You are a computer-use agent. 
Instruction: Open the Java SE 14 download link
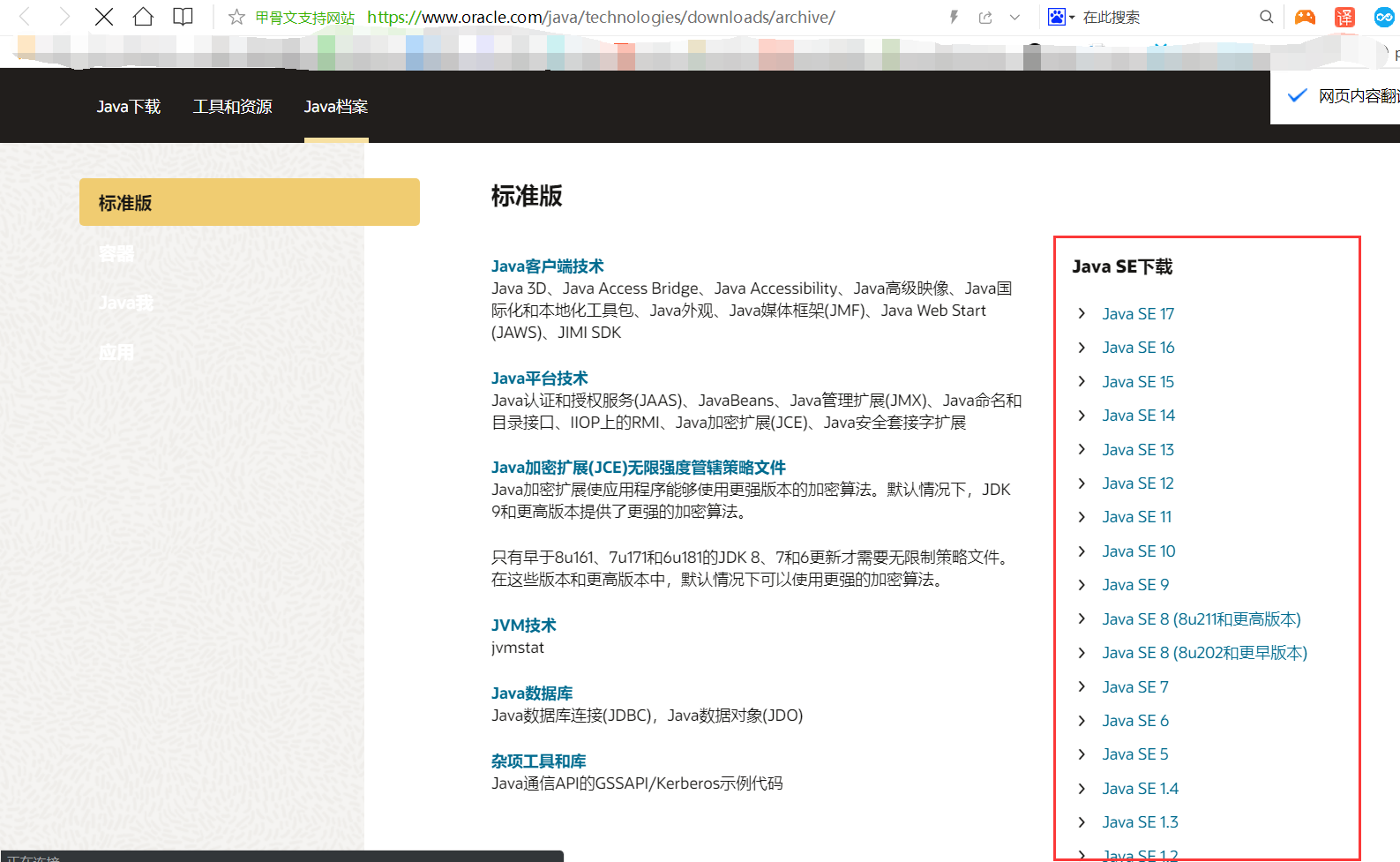click(1138, 416)
